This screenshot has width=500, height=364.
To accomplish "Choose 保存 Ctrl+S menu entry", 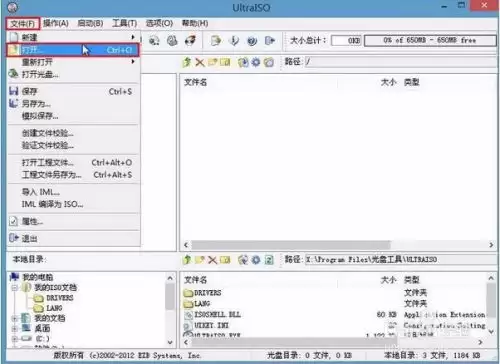I will coord(73,91).
